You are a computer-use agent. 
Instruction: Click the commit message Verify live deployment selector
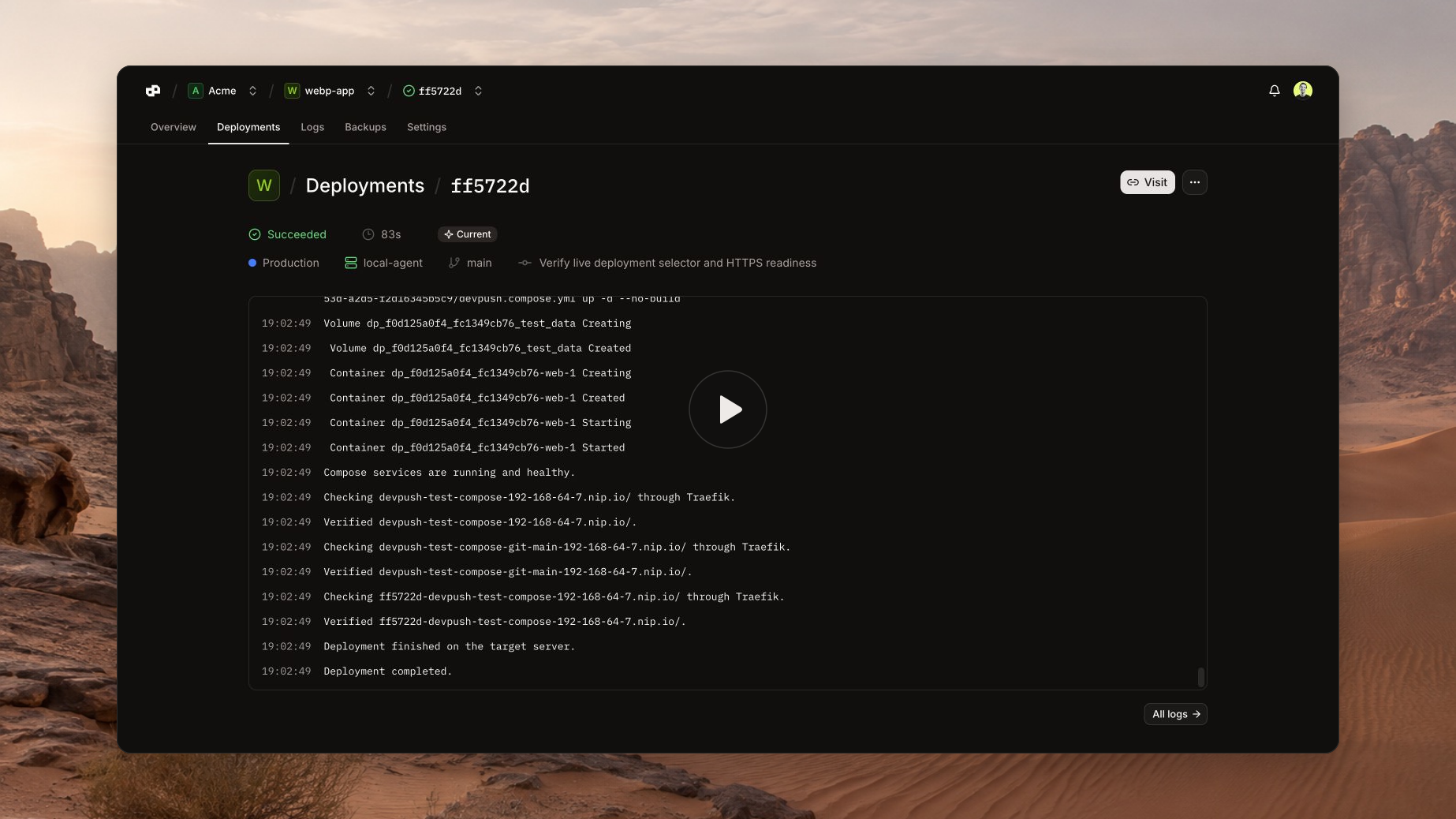[x=678, y=263]
